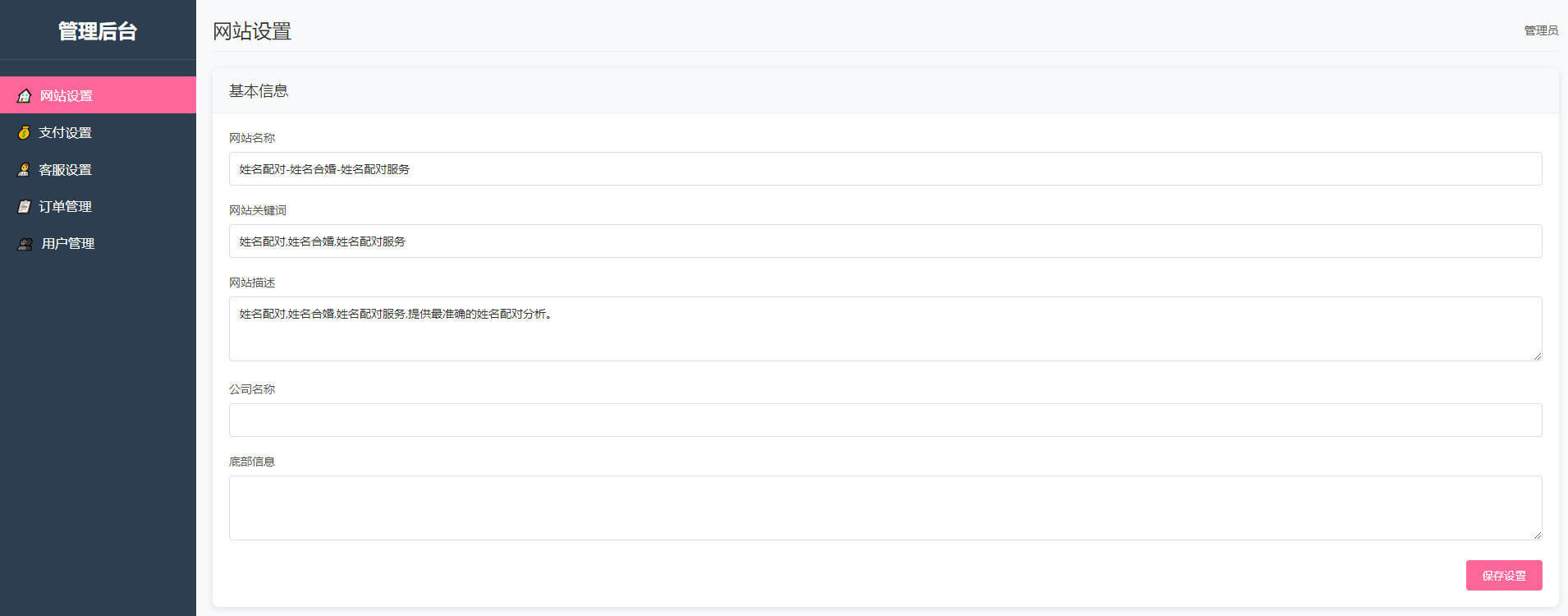Click the 底部信息 textarea resize handle

1537,535
